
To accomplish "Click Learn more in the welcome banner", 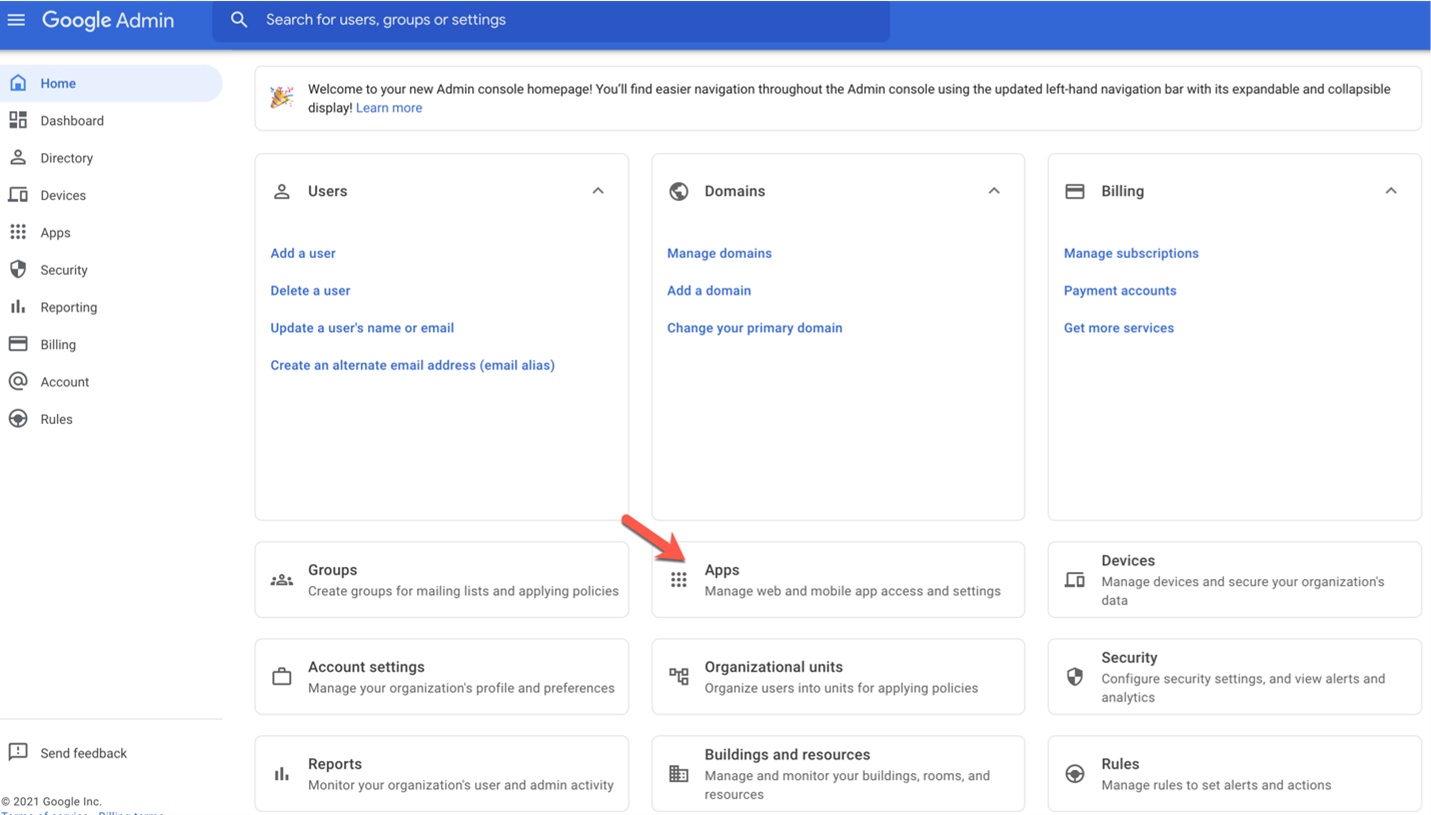I will 389,108.
